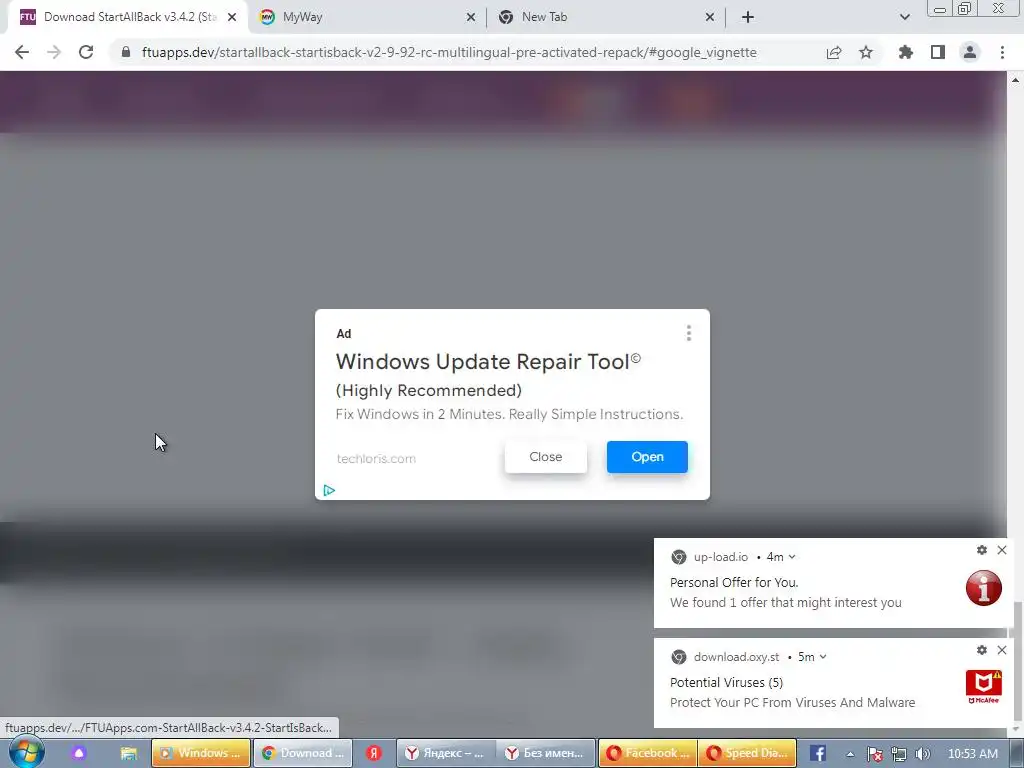Open the Yandex red taskbar icon
Image resolution: width=1024 pixels, height=768 pixels.
pos(374,753)
